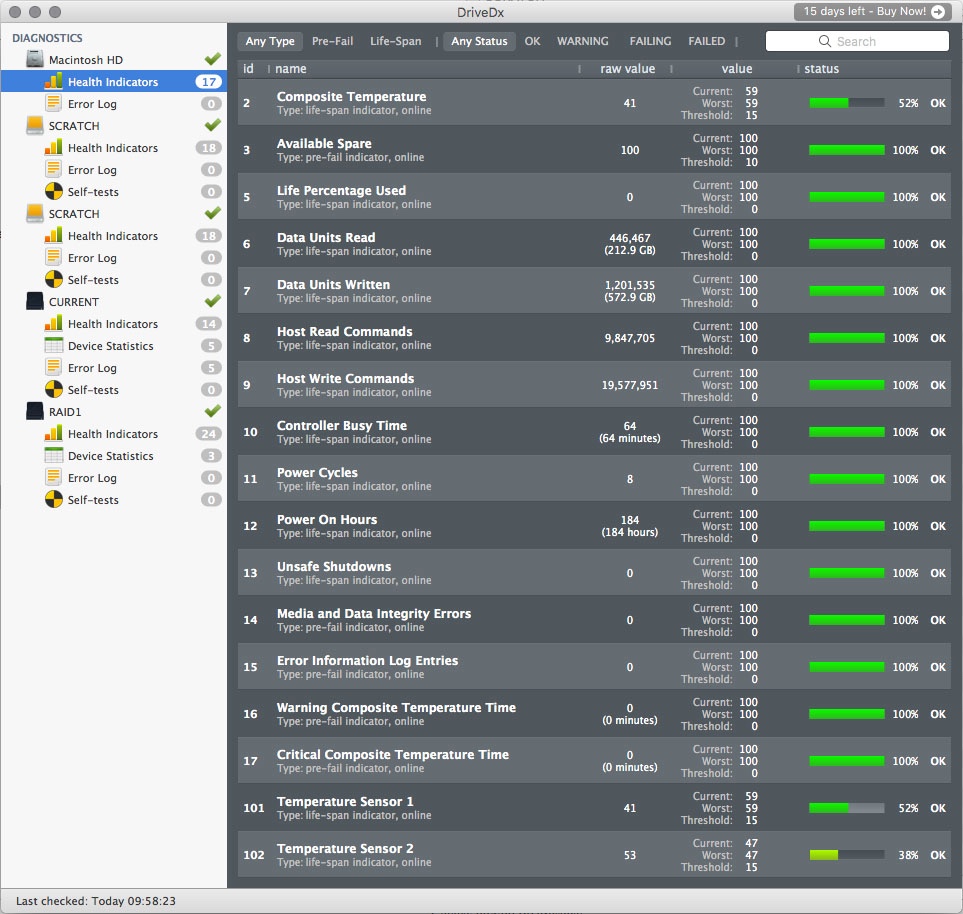Open Error Log icon under Macintosh HD
963x914 pixels.
pos(53,104)
